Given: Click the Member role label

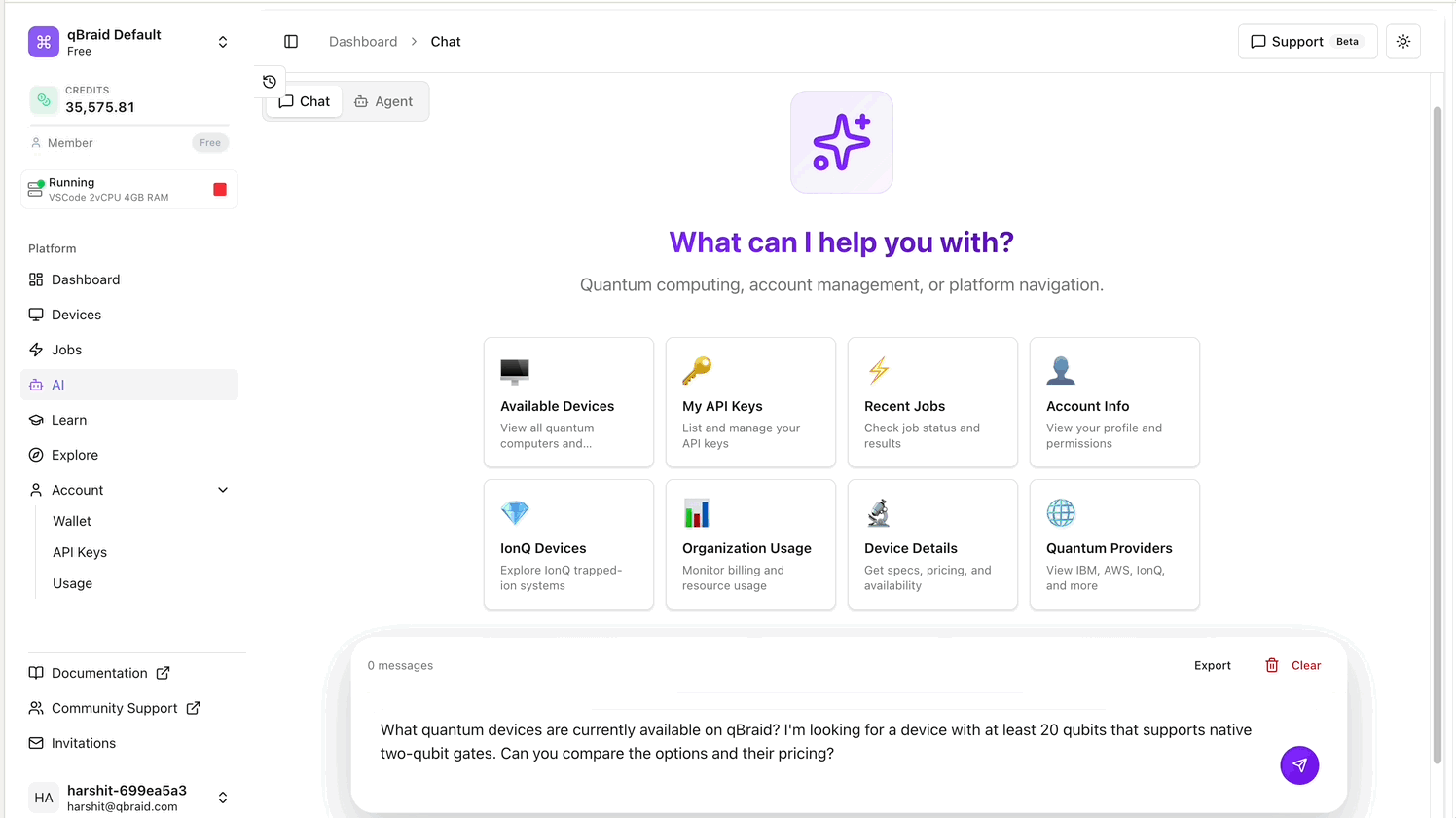Looking at the screenshot, I should pyautogui.click(x=70, y=143).
